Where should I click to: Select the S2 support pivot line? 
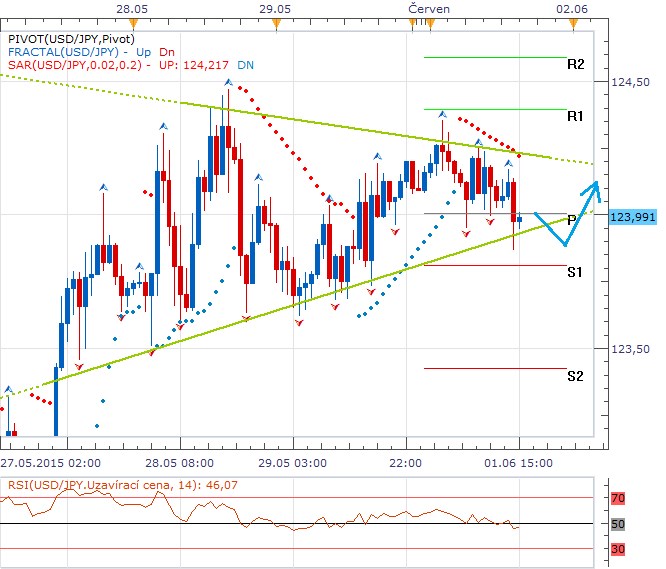[x=495, y=368]
